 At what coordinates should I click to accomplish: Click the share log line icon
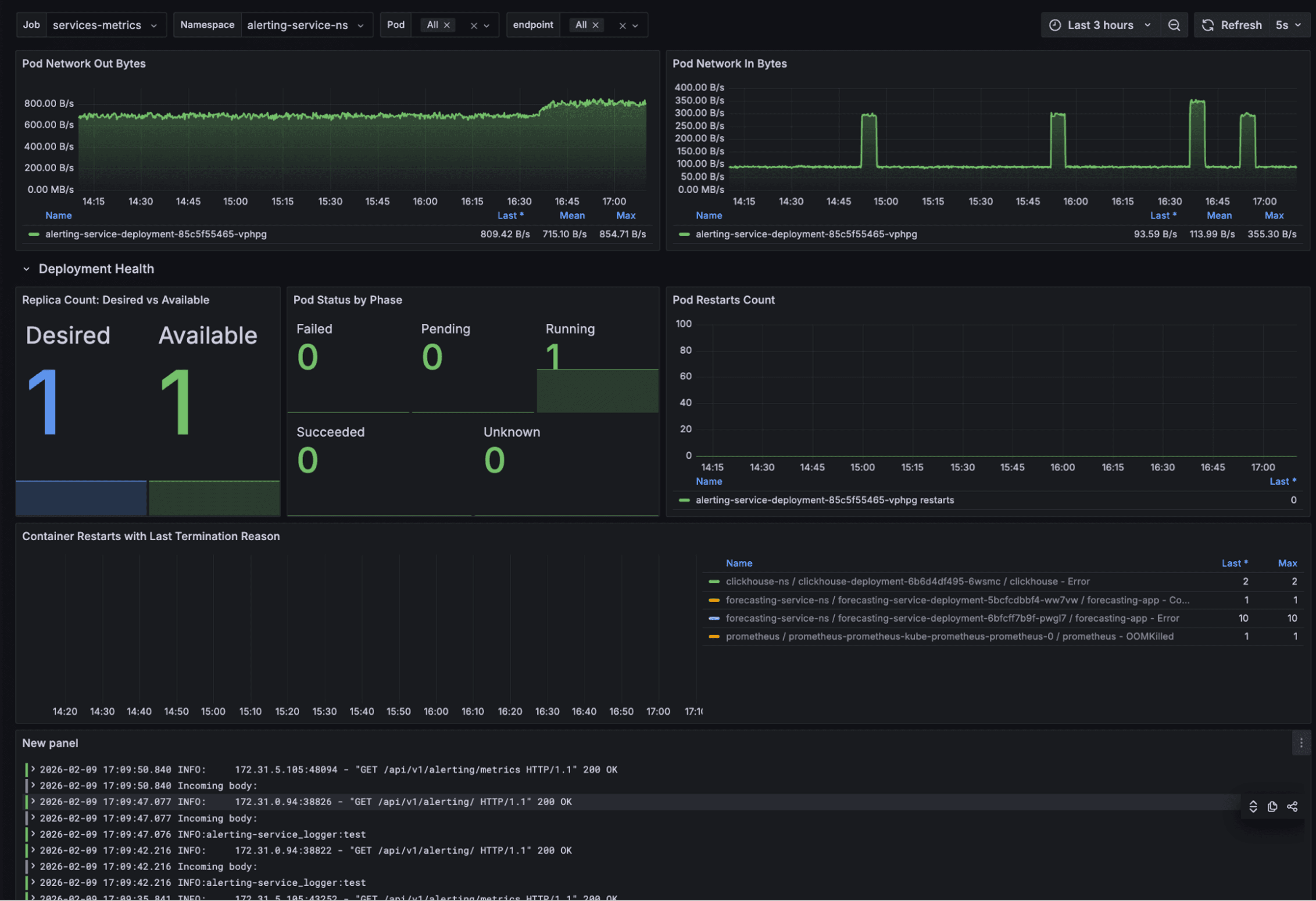(1291, 806)
